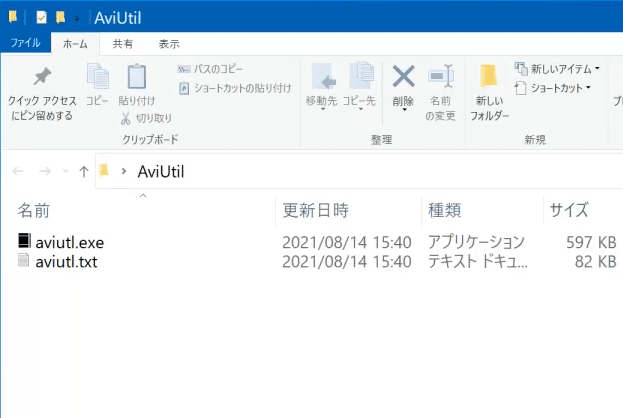Go forward with the right arrow

point(45,171)
